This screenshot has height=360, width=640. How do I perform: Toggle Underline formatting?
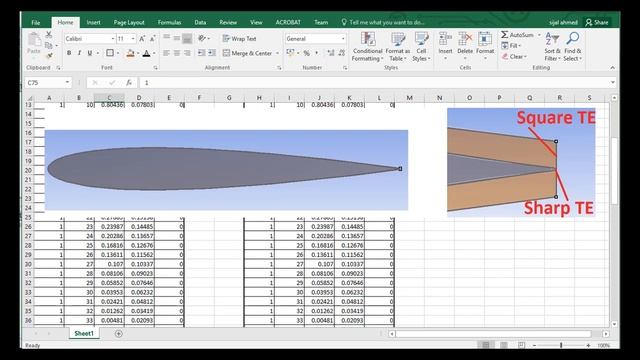[89, 53]
